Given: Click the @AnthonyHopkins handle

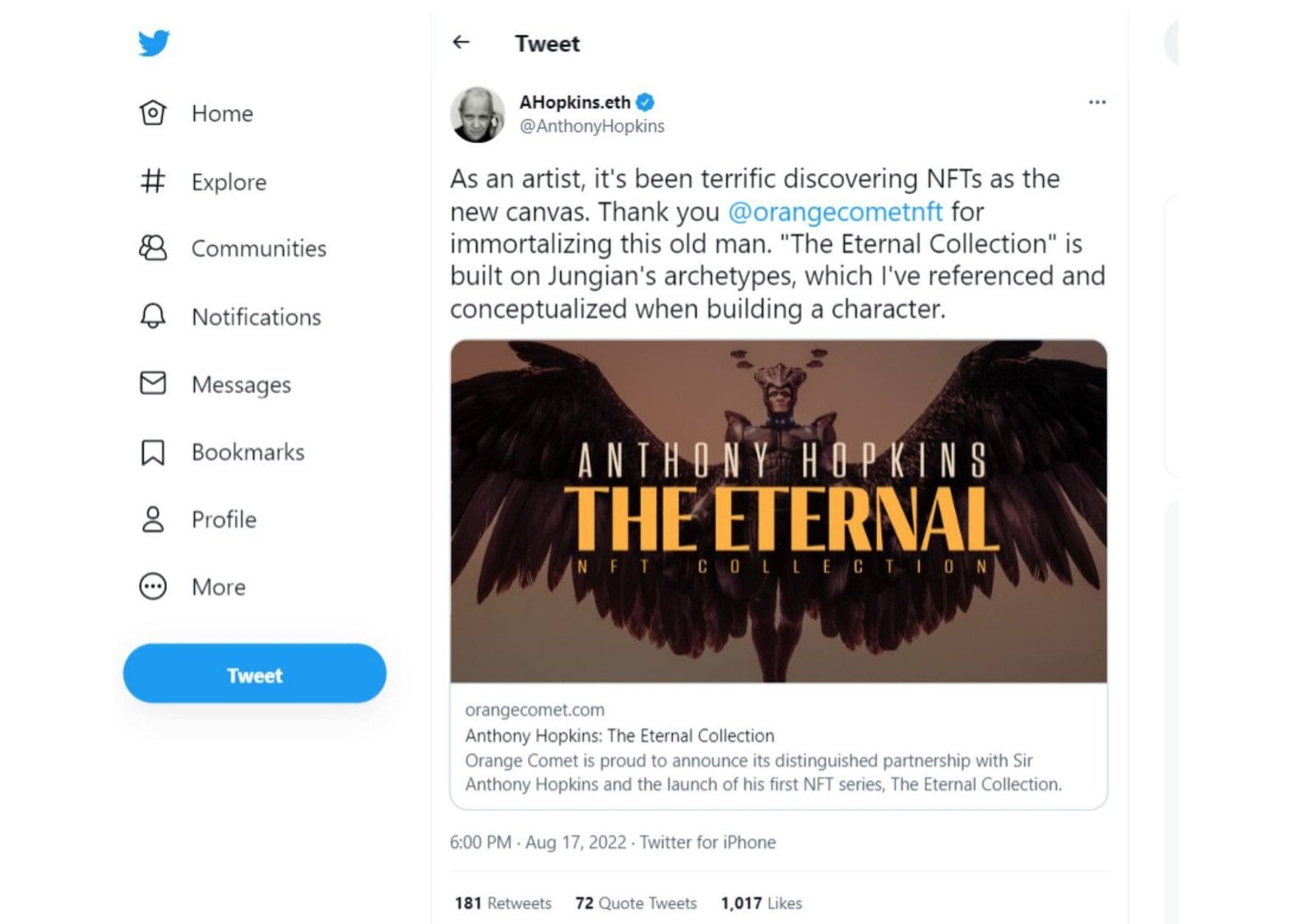Looking at the screenshot, I should [x=591, y=127].
